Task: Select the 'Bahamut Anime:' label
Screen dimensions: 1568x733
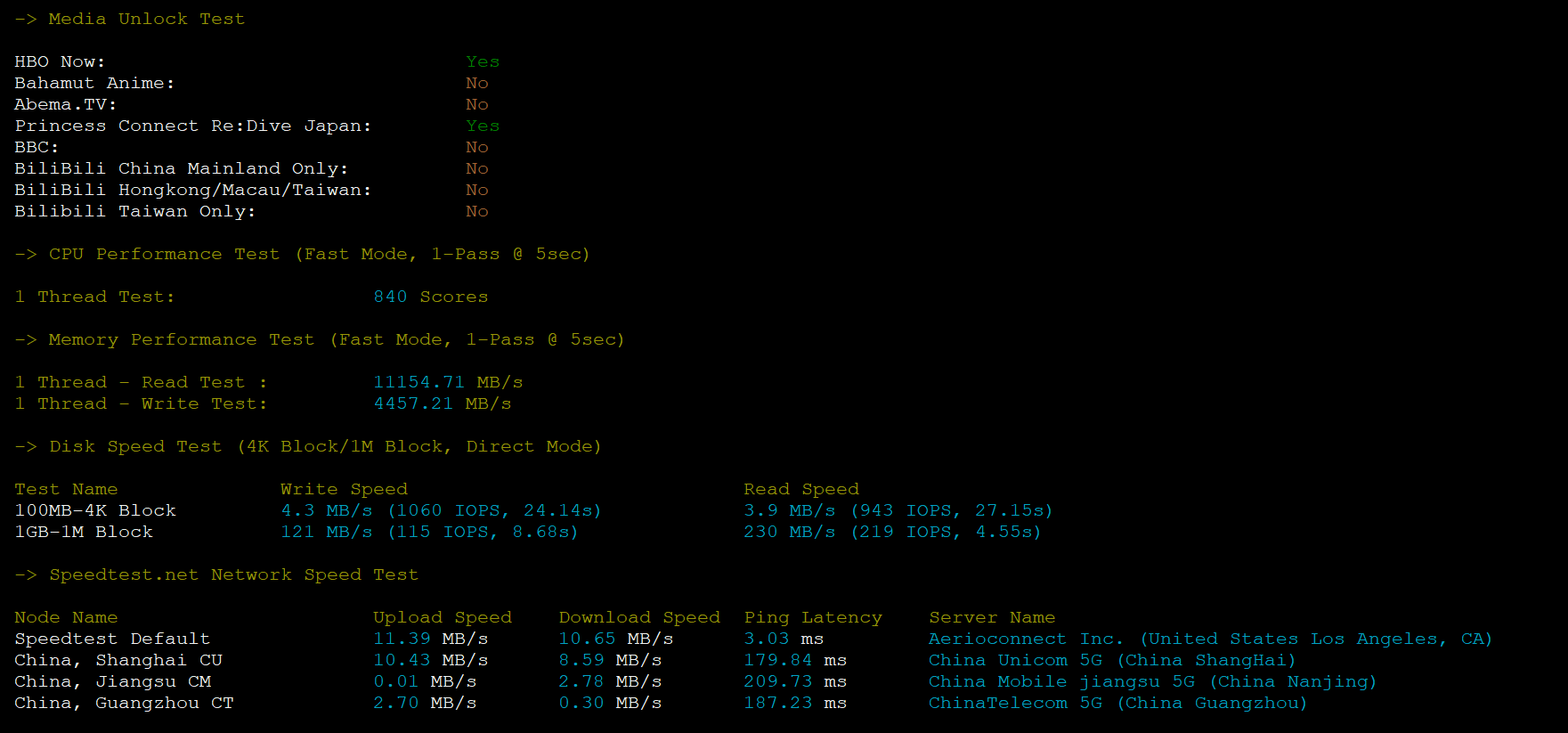Action: tap(94, 83)
